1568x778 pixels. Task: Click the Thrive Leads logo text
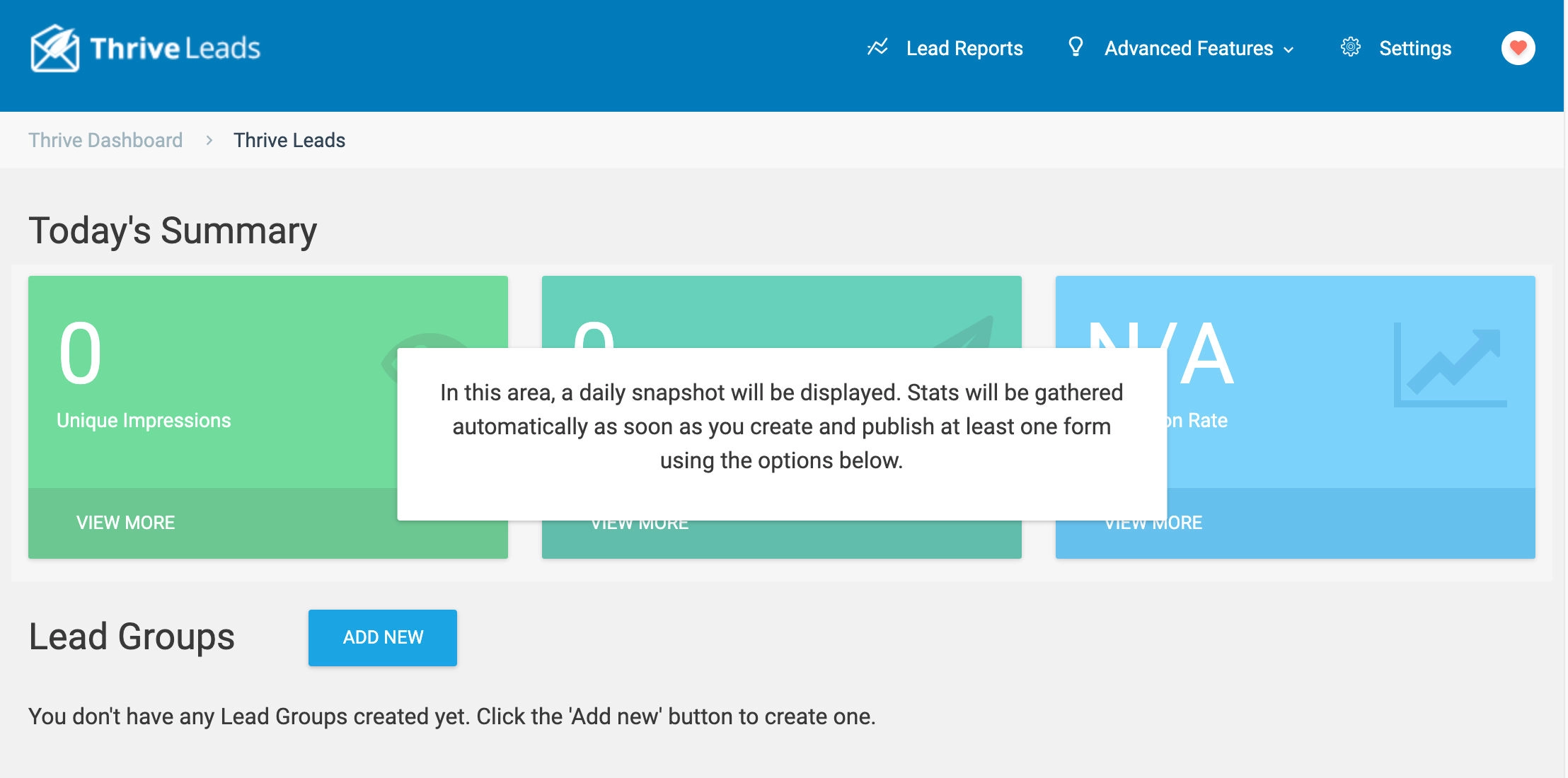pyautogui.click(x=175, y=48)
